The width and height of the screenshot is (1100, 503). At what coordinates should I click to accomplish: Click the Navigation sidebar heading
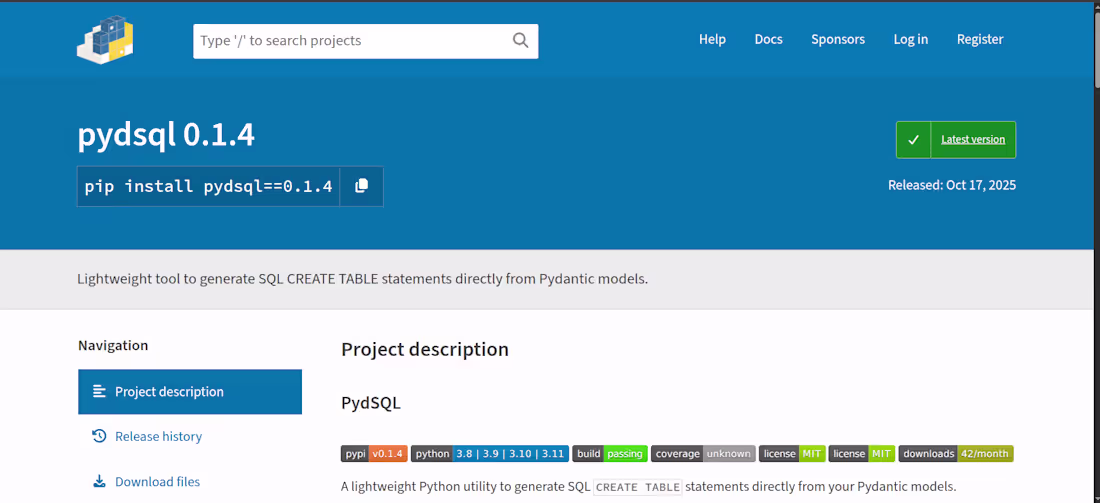click(x=113, y=345)
